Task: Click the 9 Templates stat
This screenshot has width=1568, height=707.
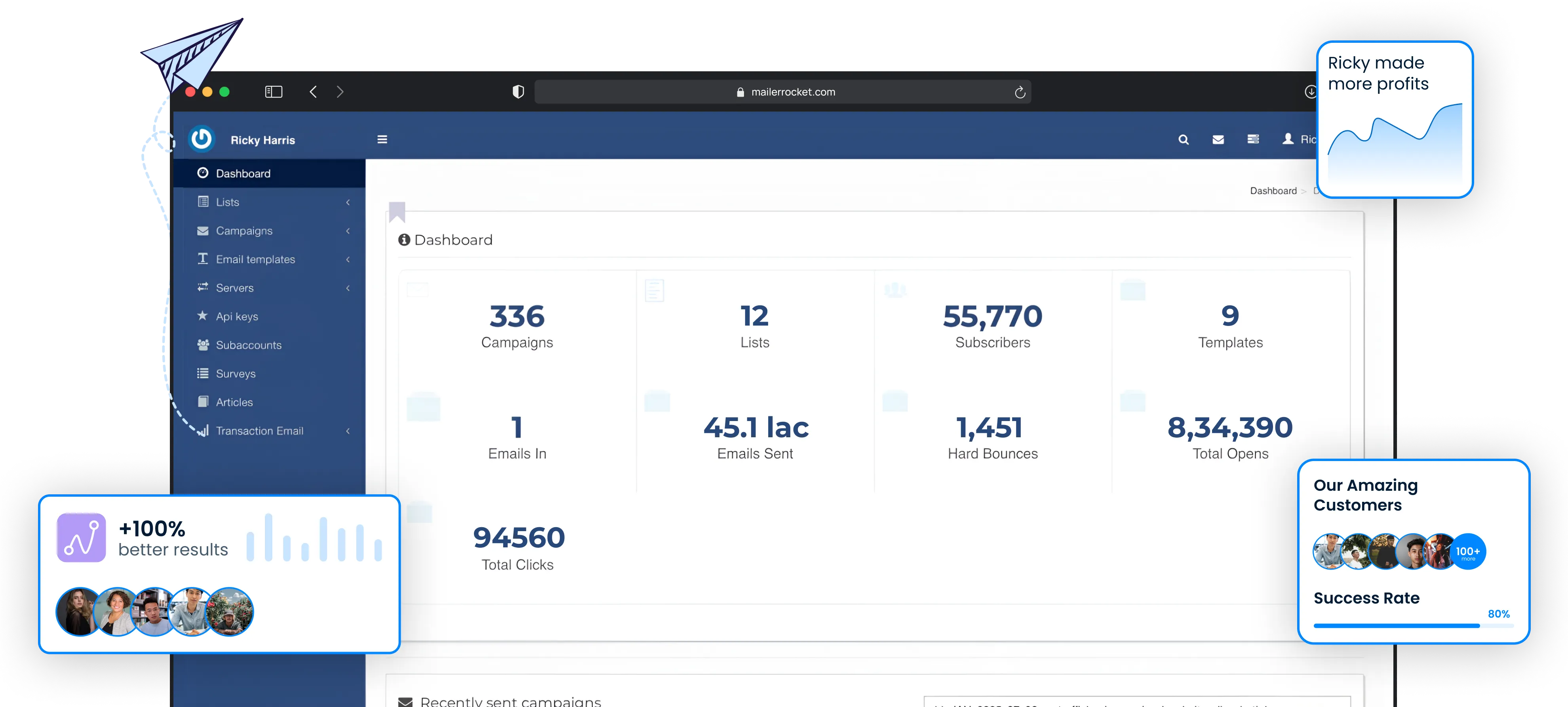Action: tap(1230, 326)
